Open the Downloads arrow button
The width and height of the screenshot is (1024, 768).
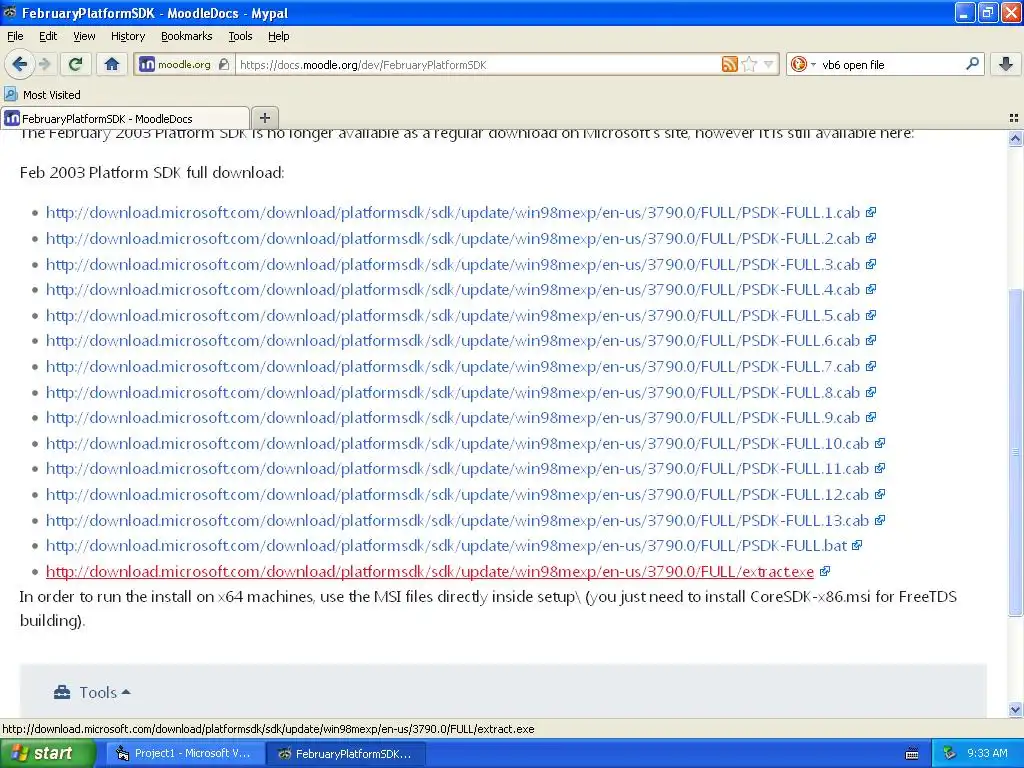(x=1006, y=64)
